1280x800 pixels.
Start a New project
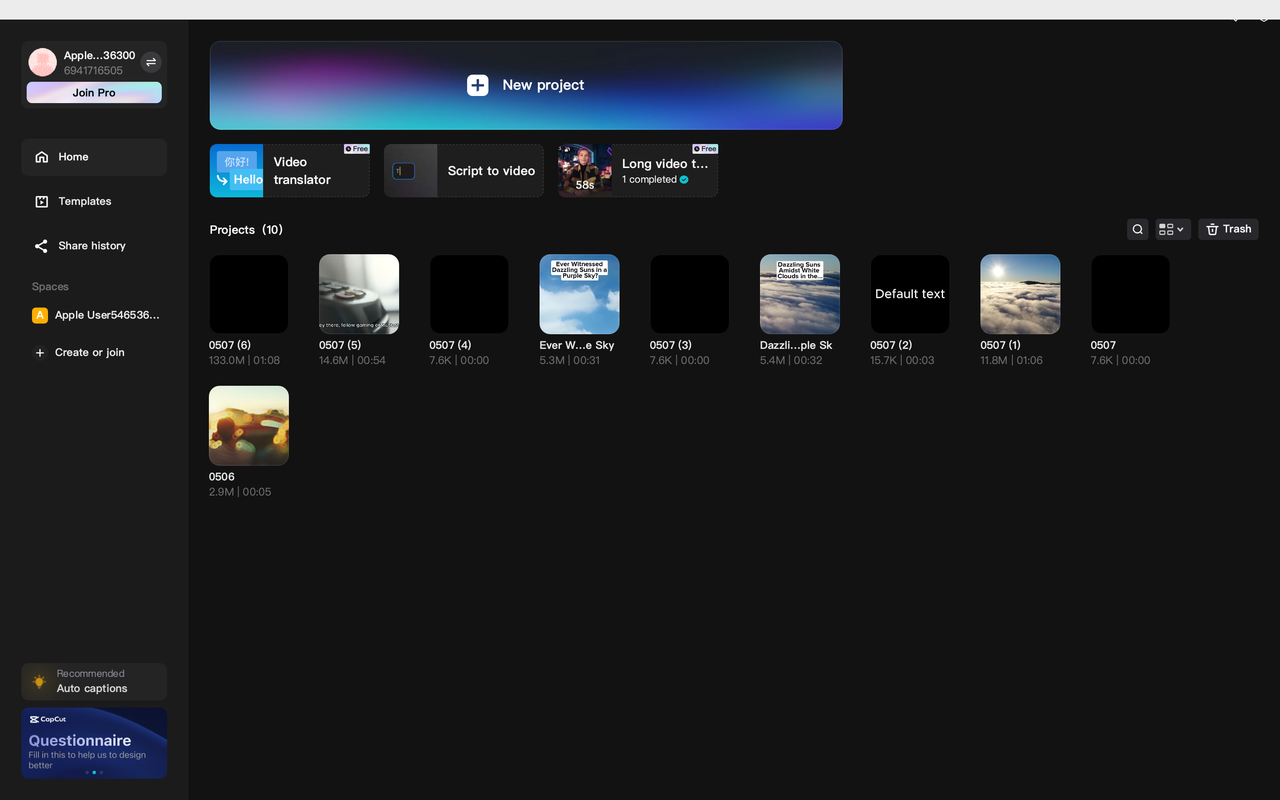[x=526, y=85]
